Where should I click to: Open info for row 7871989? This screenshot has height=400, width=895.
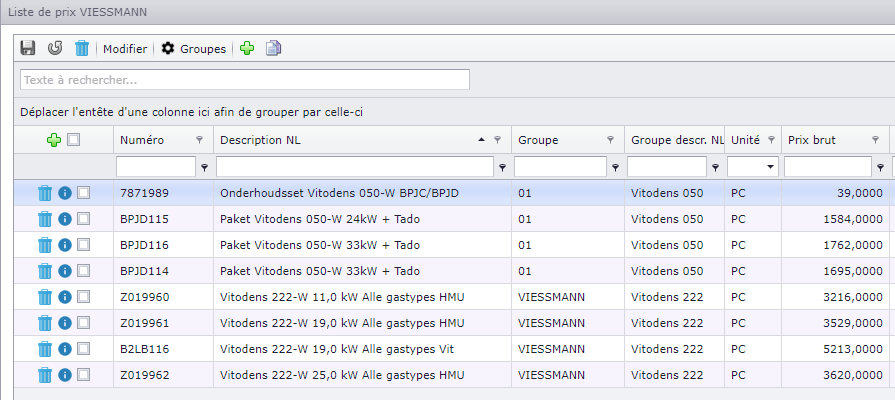[x=65, y=193]
